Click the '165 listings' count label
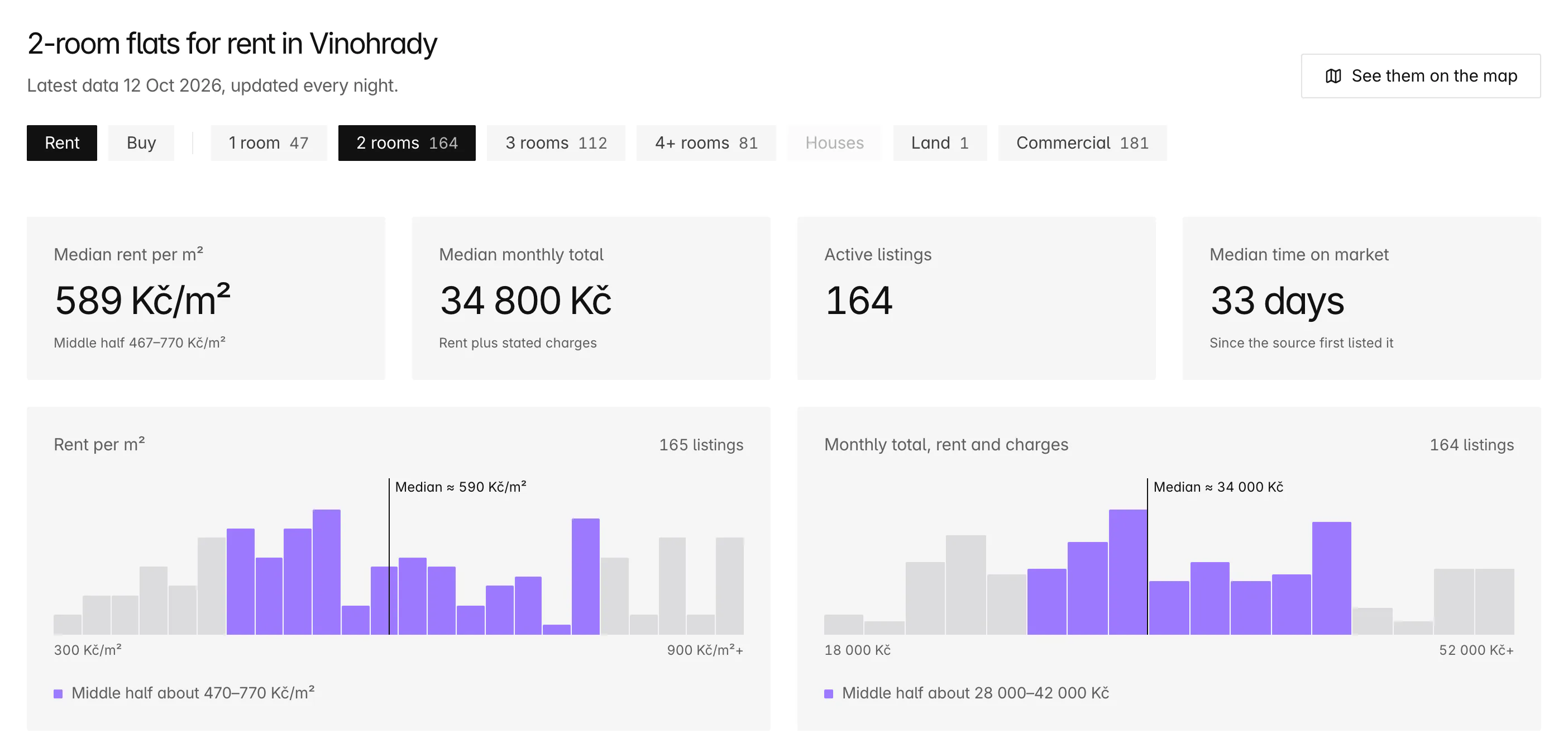Viewport: 1568px width, 742px height. click(x=701, y=445)
